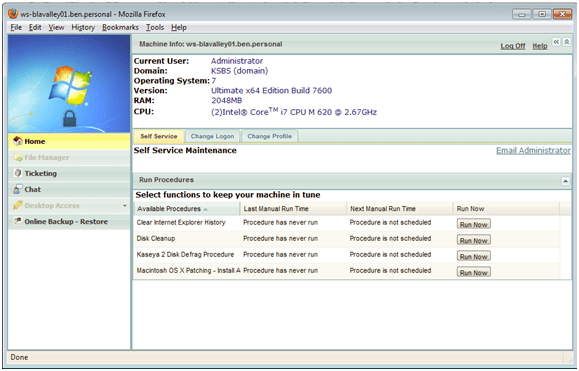This screenshot has width=579, height=371.
Task: Click the KSBS (domain) value
Action: click(x=239, y=71)
